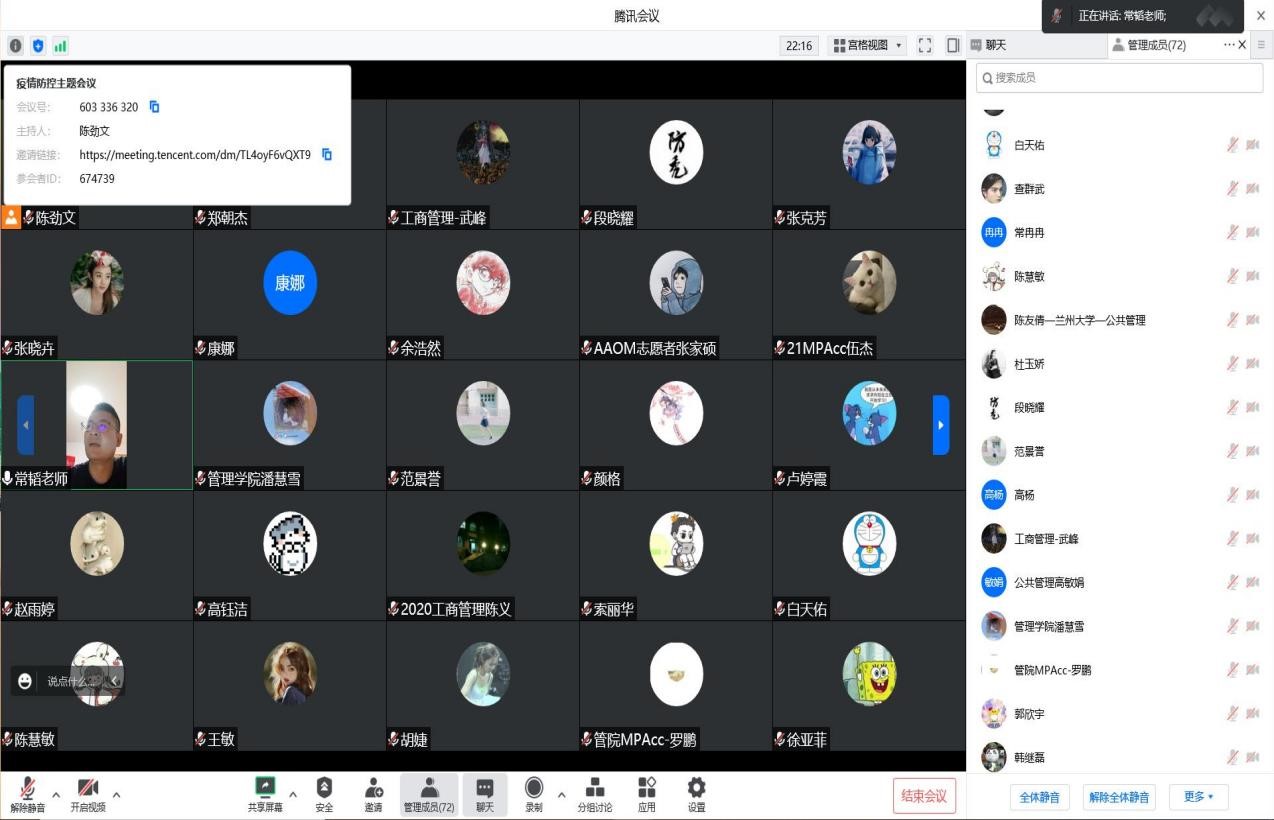Viewport: 1274px width, 820px height.
Task: Open Breakout Rooms (分组讨论) icon
Action: [x=594, y=790]
